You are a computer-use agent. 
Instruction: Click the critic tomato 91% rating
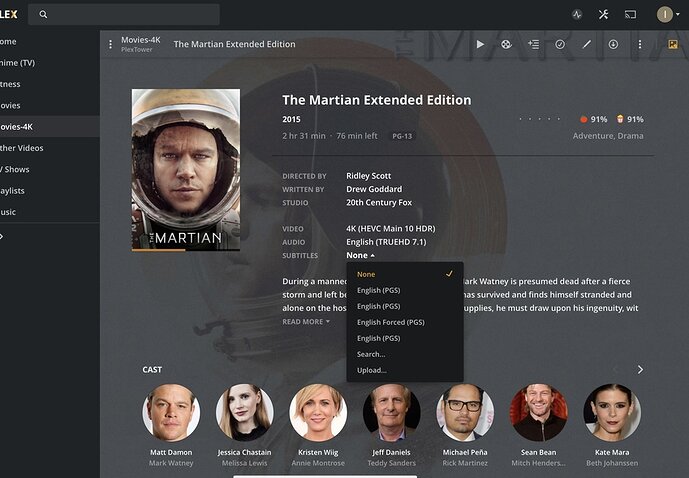(594, 119)
